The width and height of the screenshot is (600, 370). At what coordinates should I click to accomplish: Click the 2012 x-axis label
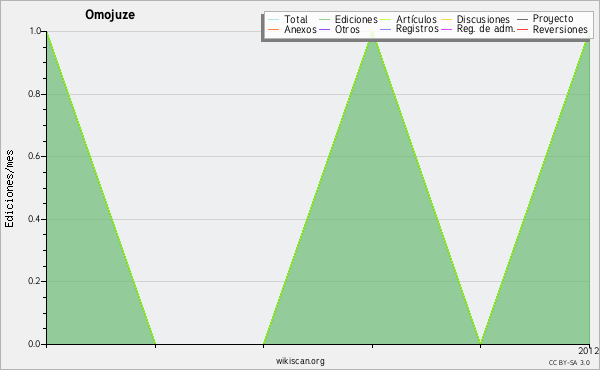point(588,351)
